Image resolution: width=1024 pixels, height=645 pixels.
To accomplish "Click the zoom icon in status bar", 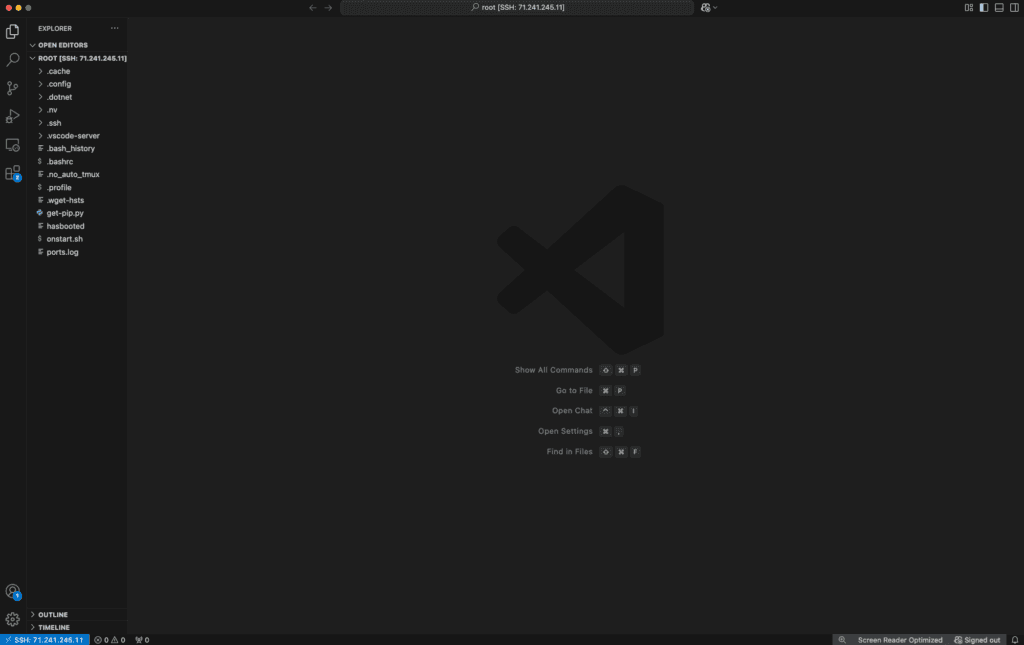I will [x=842, y=640].
